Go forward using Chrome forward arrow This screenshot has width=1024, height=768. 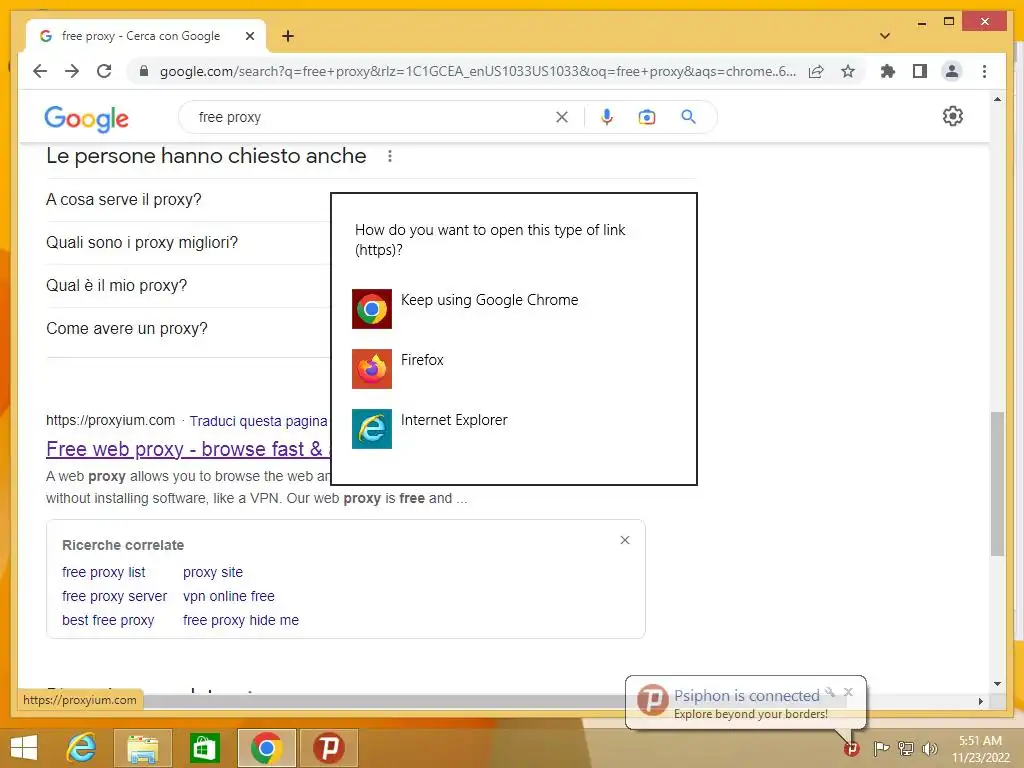coord(72,71)
